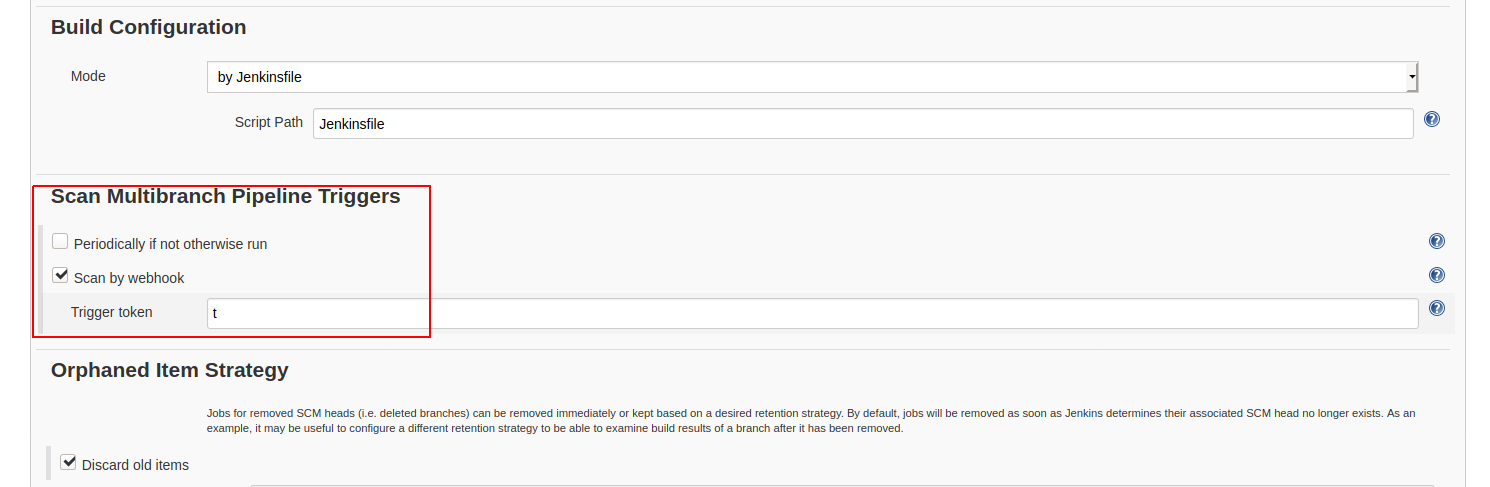The height and width of the screenshot is (487, 1490).
Task: Uncheck the Scan by webhook checkbox
Action: 61,275
